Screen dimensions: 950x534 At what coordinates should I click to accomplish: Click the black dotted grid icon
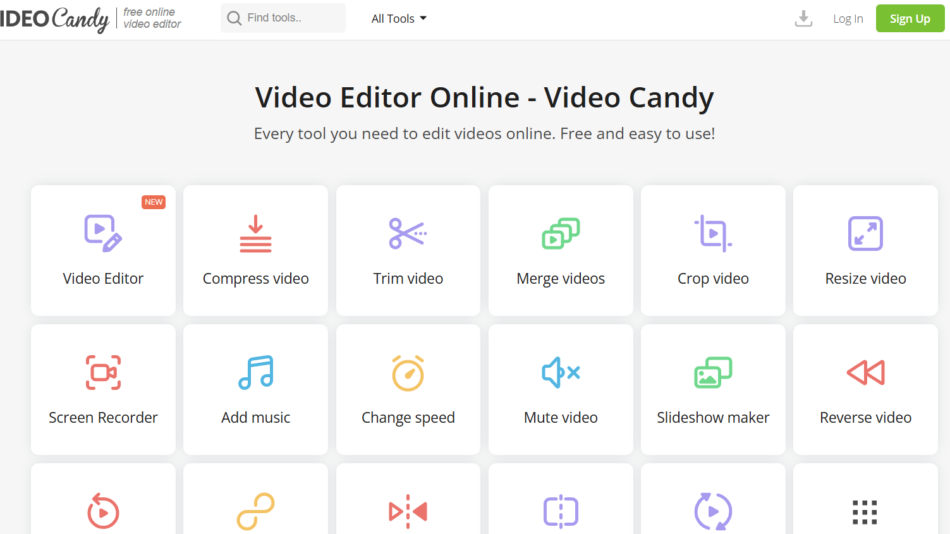coord(865,512)
